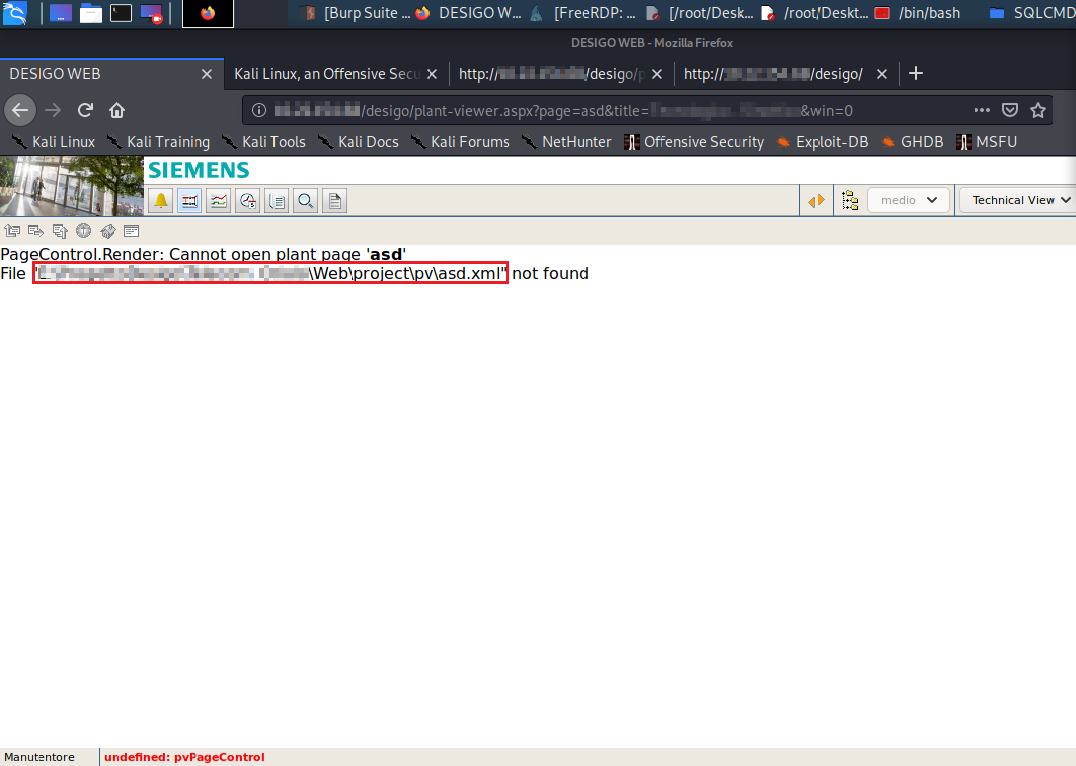Image resolution: width=1076 pixels, height=766 pixels.
Task: Open the Technical View dropdown
Action: click(1018, 200)
